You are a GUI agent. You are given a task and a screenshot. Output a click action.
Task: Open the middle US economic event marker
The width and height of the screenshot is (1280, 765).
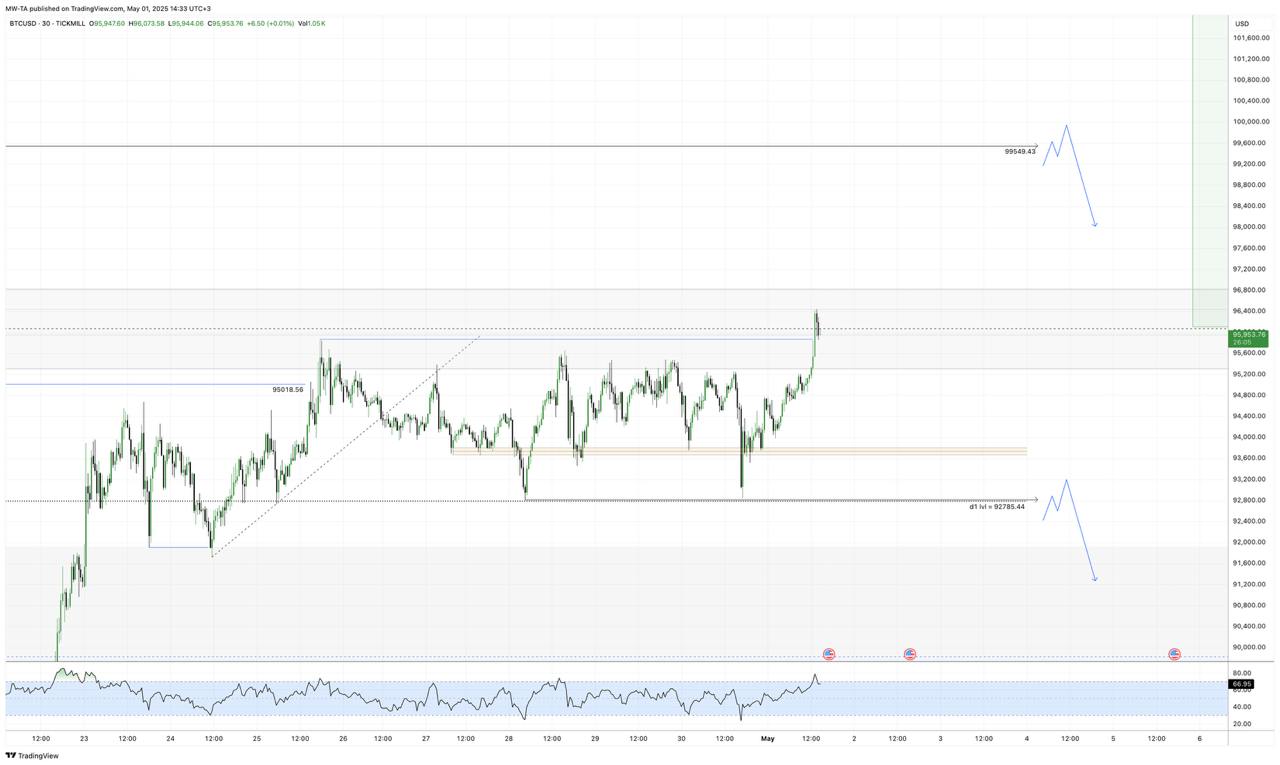click(x=910, y=654)
